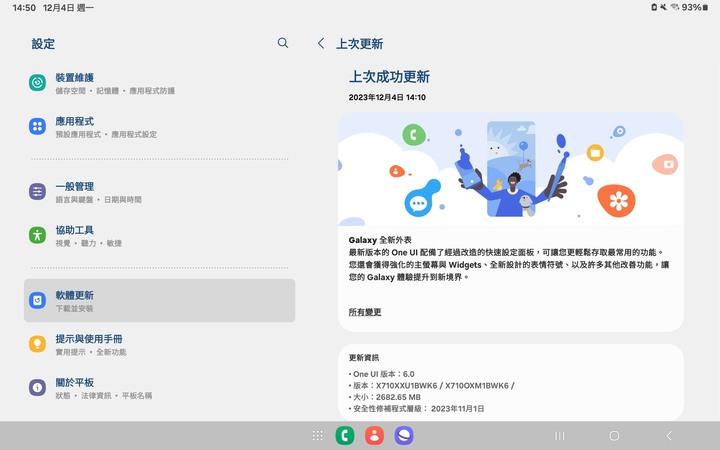Viewport: 720px width, 450px height.
Task: Tap the 設定 header title
Action: click(43, 44)
